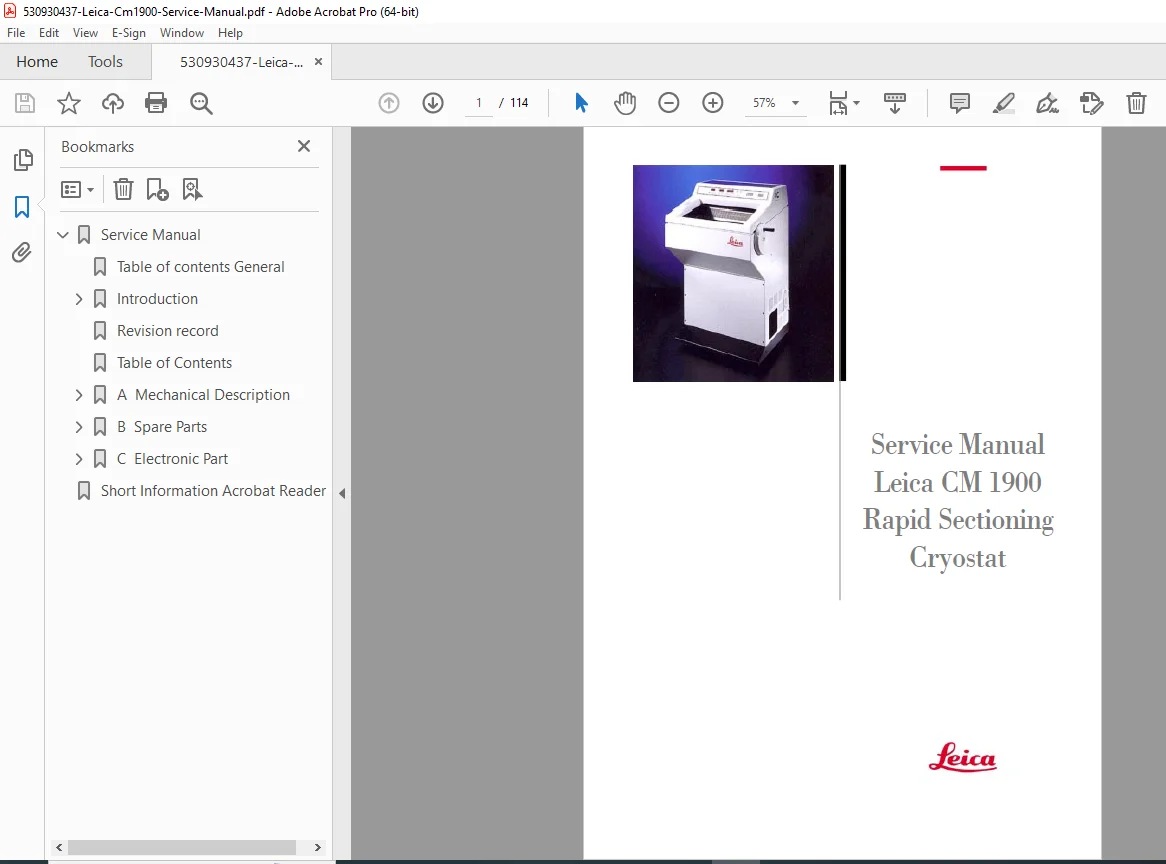Screen dimensions: 1166x864
Task: Open the find text magnifier tool
Action: (x=201, y=103)
